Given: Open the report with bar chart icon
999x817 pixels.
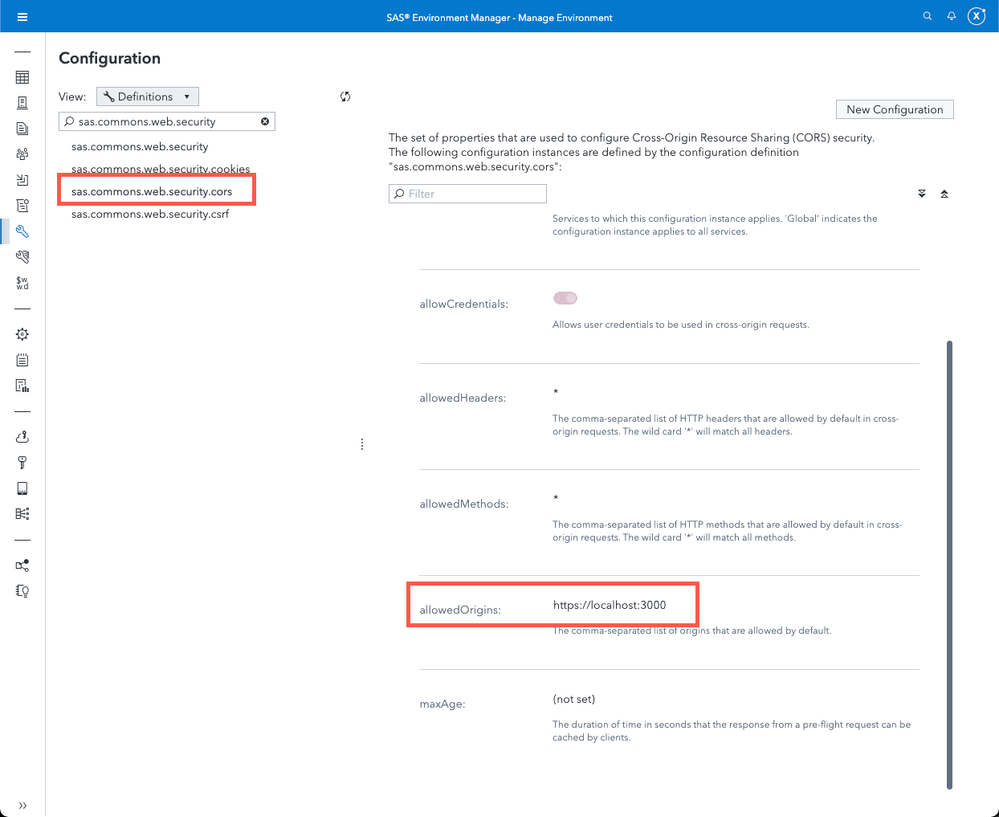Looking at the screenshot, I should coord(22,386).
